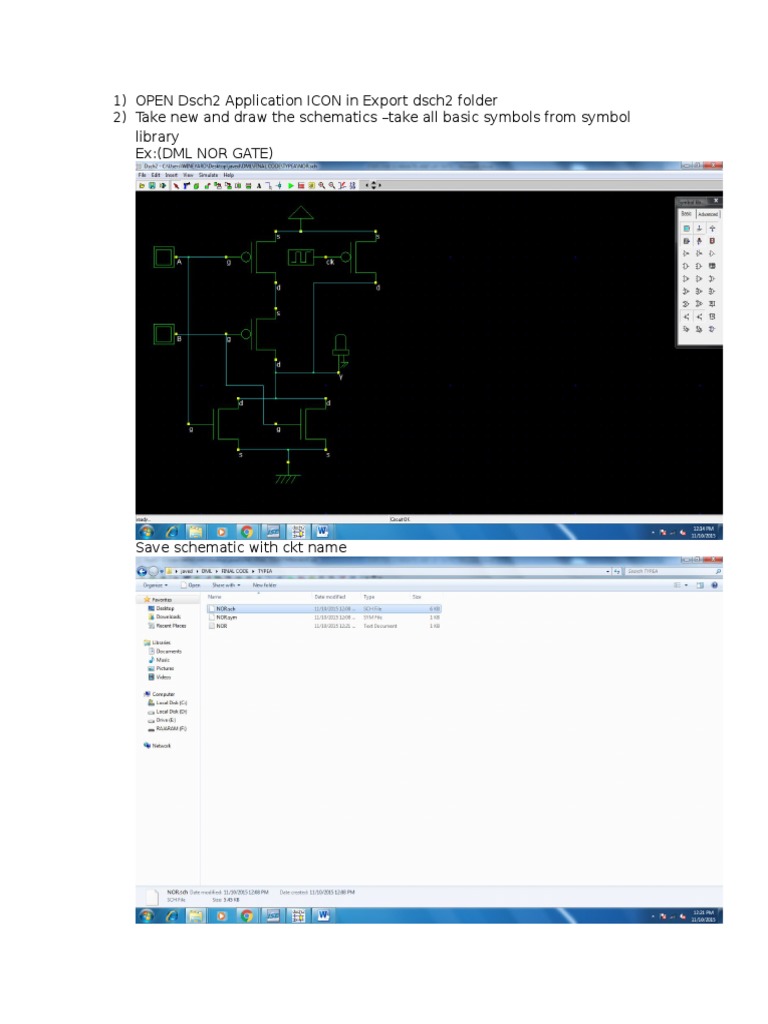Select the NOR.sch file in Explorer
768x1024 pixels.
(323, 609)
